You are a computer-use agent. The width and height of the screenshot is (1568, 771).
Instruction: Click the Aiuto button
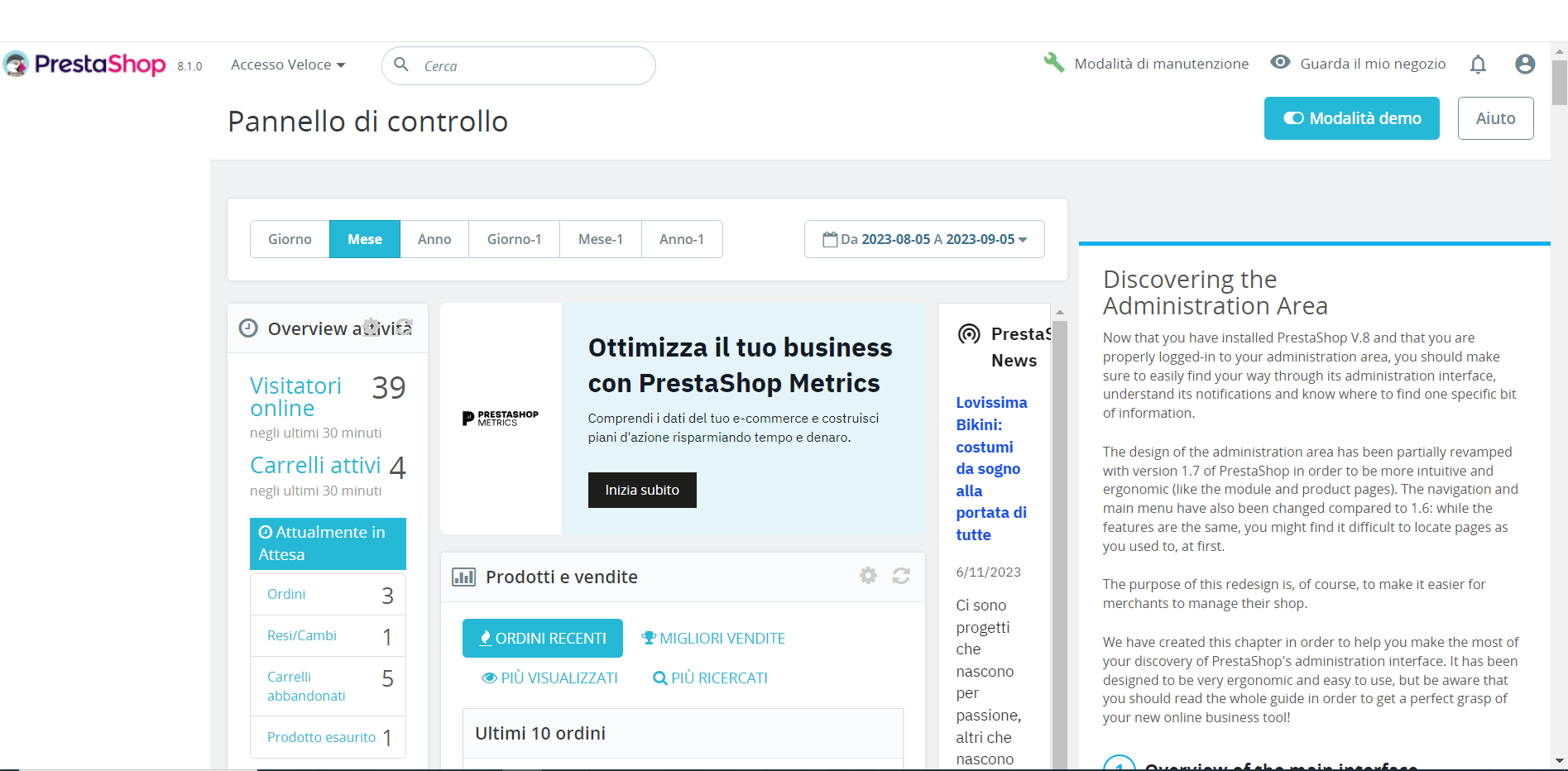tap(1496, 118)
